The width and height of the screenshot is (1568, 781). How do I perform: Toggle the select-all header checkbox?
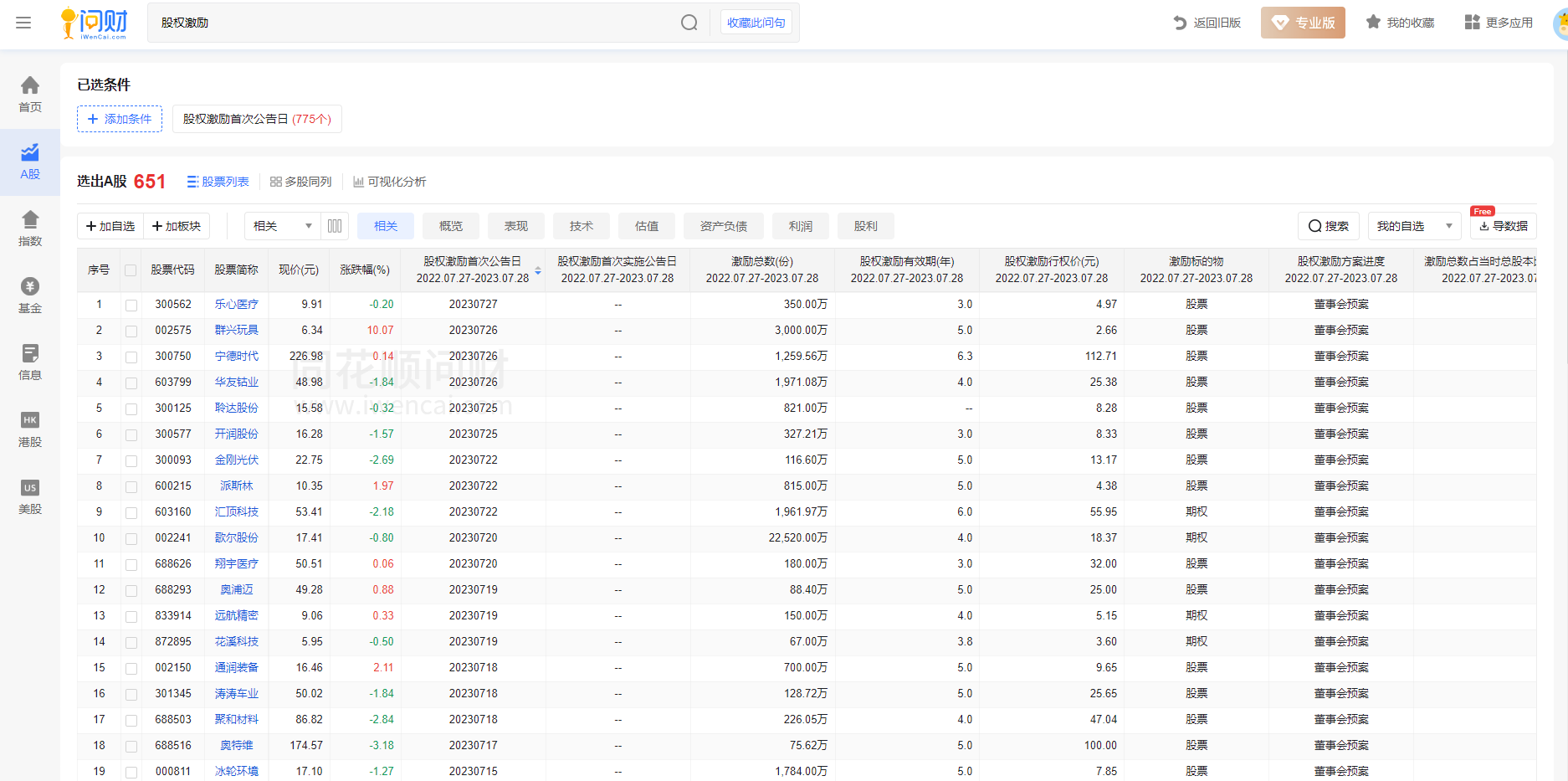pos(131,270)
